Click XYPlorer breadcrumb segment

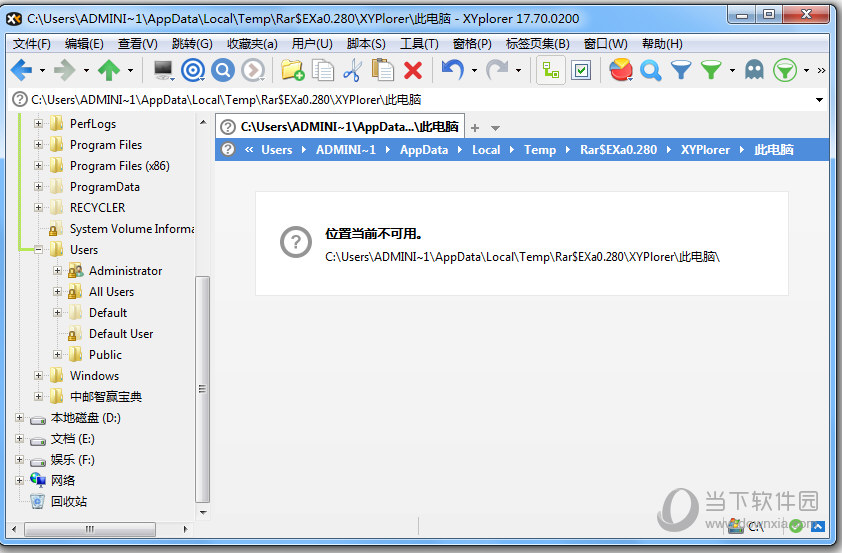tap(705, 150)
